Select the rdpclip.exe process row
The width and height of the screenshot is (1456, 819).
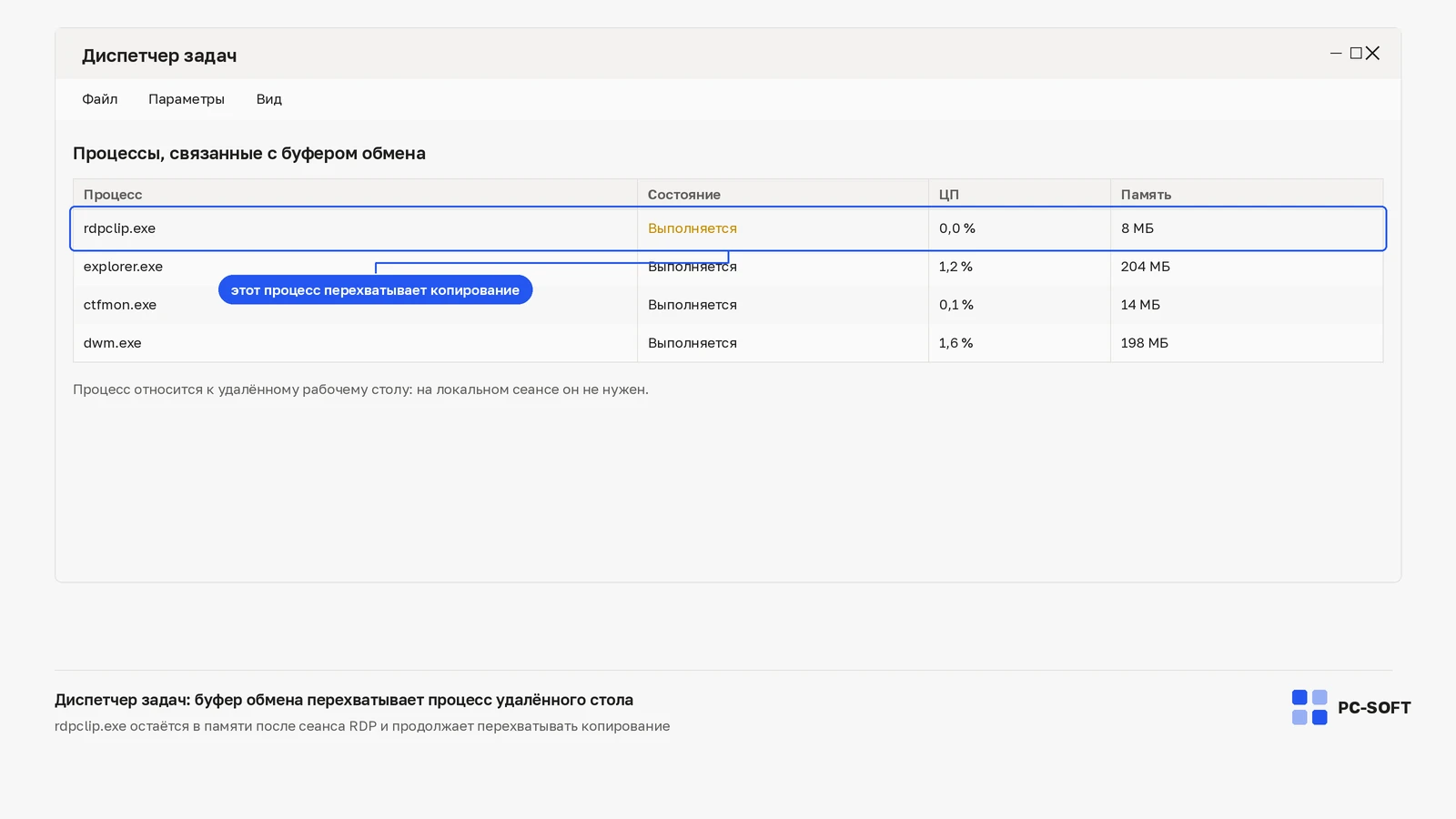[728, 228]
